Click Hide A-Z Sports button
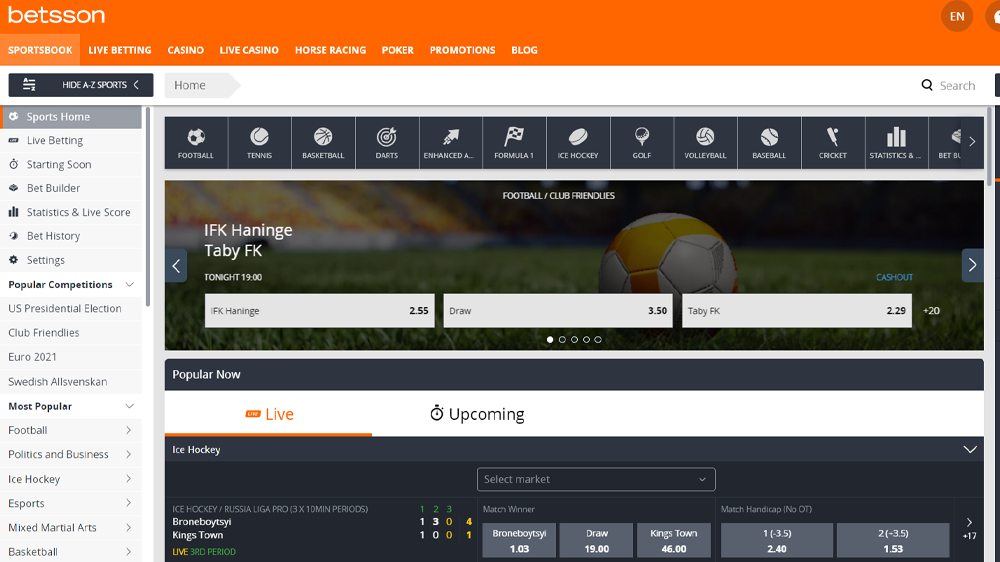Image resolution: width=1000 pixels, height=562 pixels. (81, 85)
